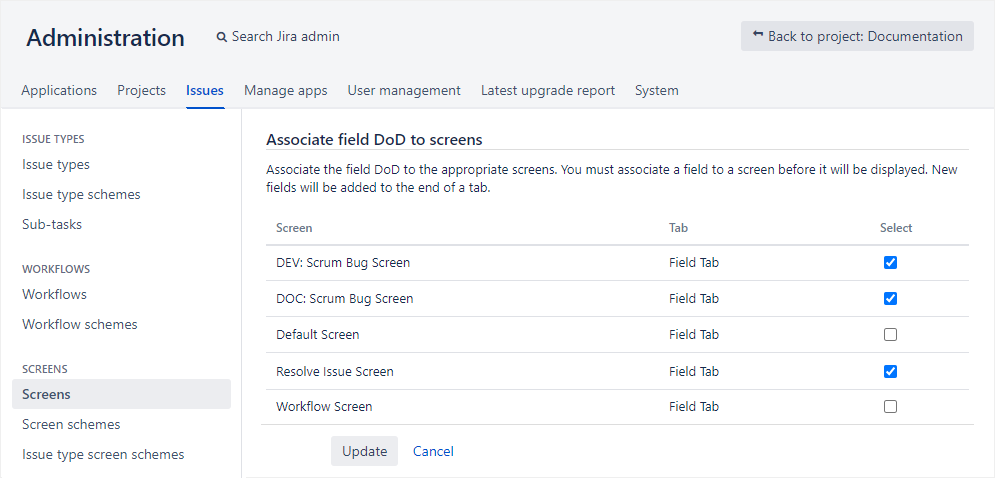The image size is (995, 478).
Task: Enable the Default Screen checkbox
Action: [890, 335]
